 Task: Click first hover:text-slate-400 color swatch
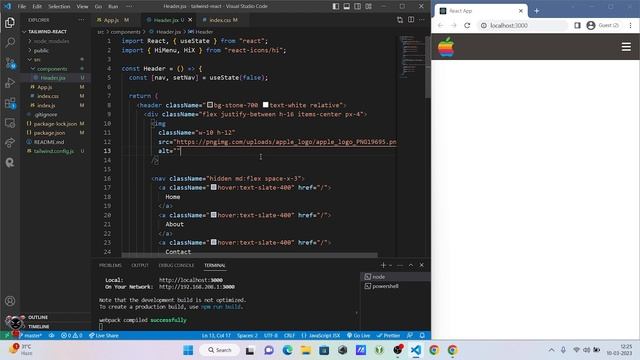(213, 187)
